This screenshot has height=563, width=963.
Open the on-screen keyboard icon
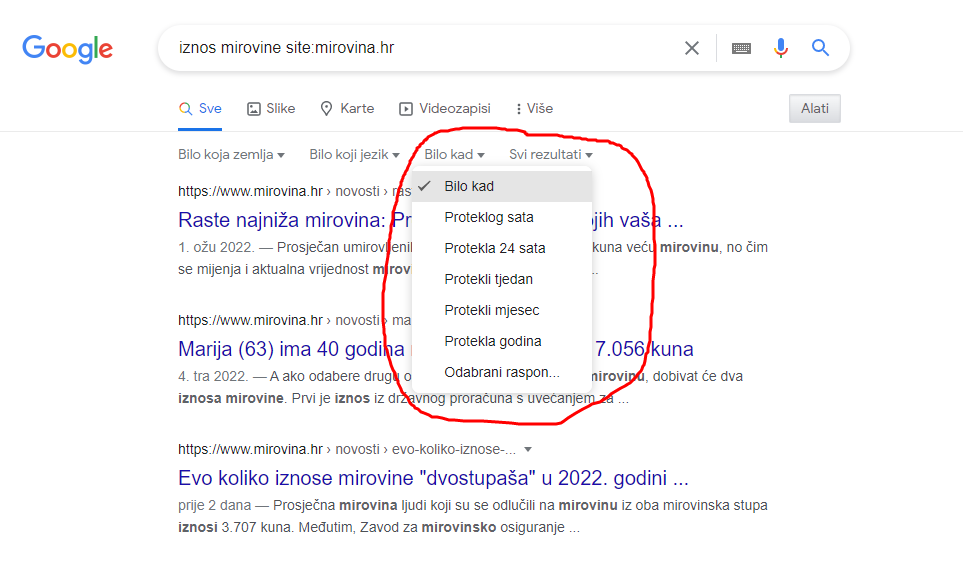pyautogui.click(x=741, y=48)
